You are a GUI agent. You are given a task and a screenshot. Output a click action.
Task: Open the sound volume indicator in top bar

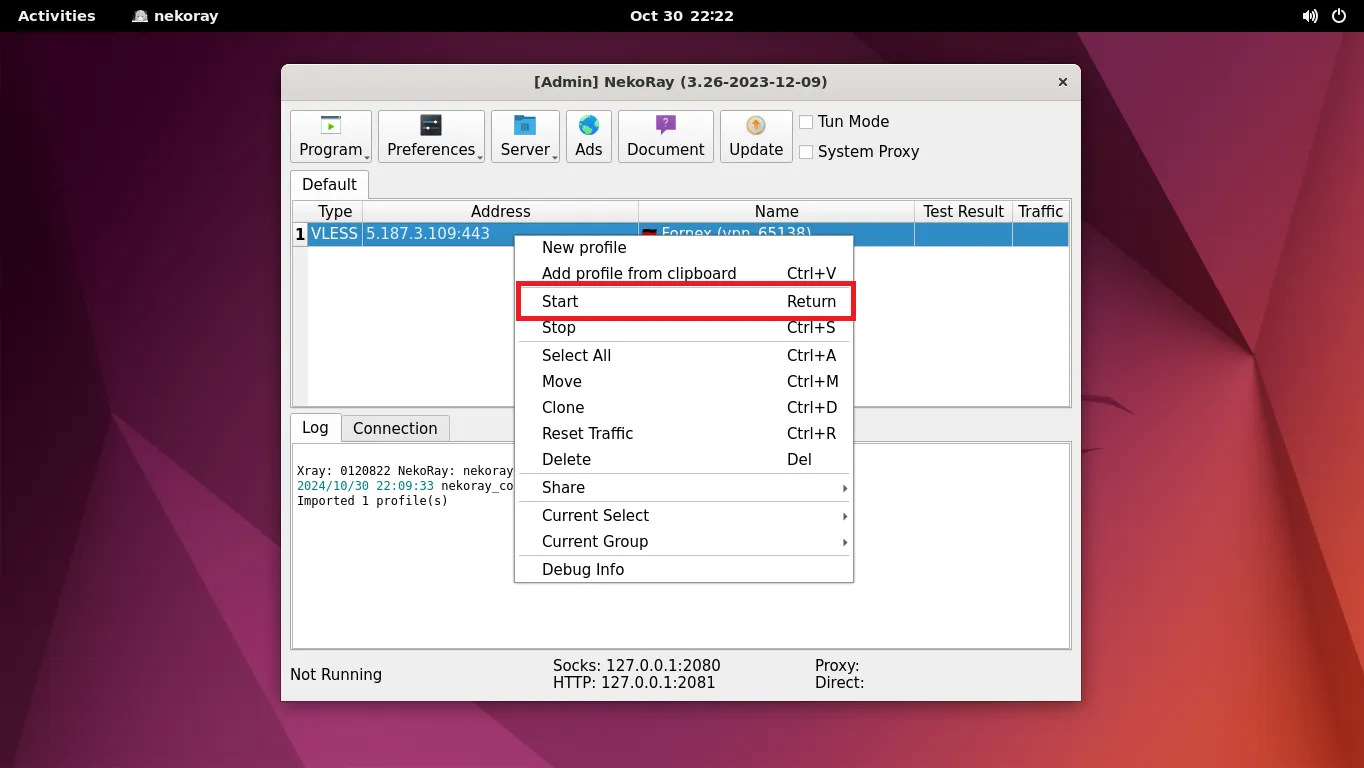tap(1310, 16)
